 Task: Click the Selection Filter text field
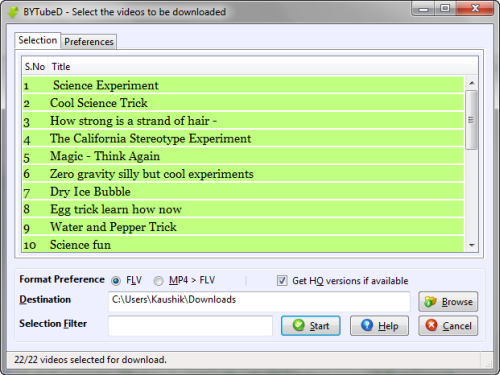click(x=190, y=326)
